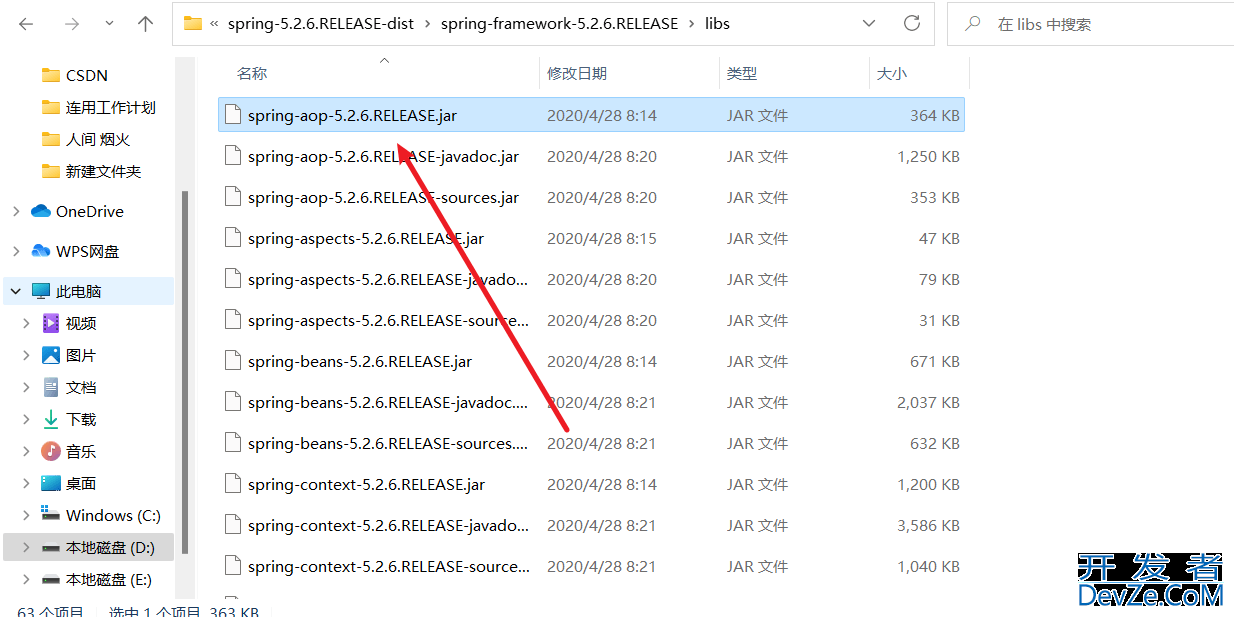Image resolution: width=1234 pixels, height=617 pixels.
Task: Click the 桌面 desktop icon
Action: point(51,483)
